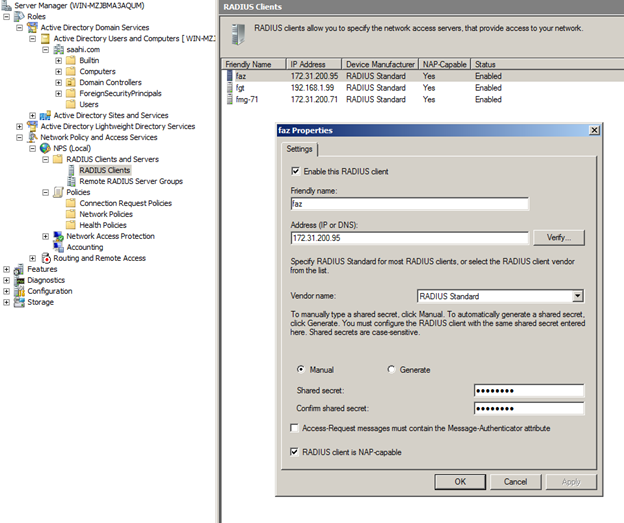Select Network Policies in the tree
Viewport: 624px width, 523px height.
[106, 214]
